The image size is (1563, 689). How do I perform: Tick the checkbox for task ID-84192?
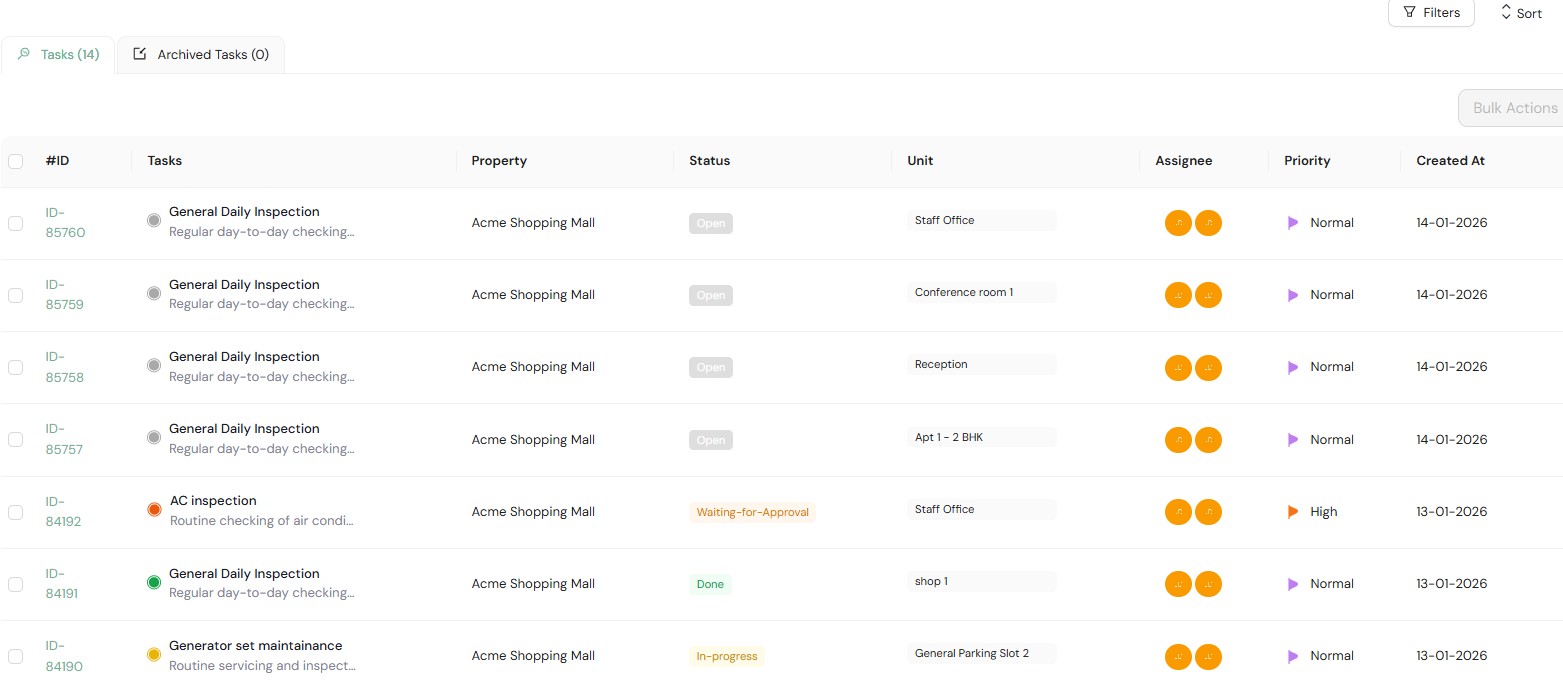coord(16,512)
